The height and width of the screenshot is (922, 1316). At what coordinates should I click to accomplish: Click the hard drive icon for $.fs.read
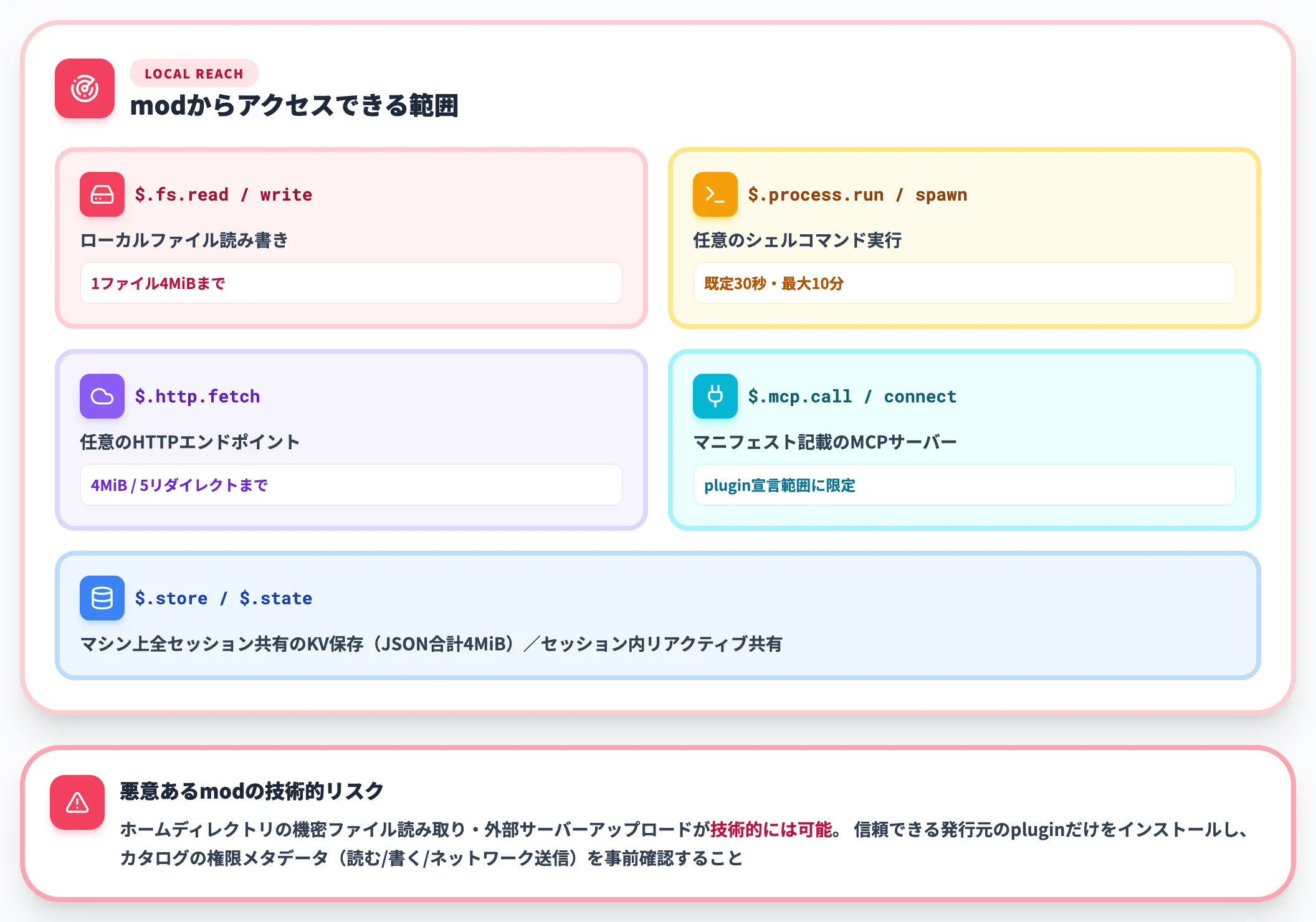pos(102,194)
